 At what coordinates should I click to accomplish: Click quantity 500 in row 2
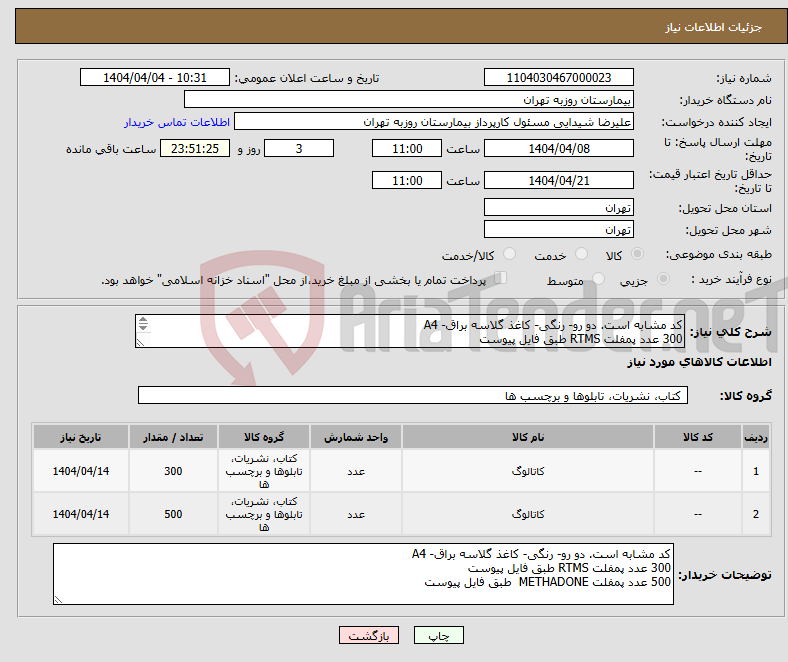[173, 514]
